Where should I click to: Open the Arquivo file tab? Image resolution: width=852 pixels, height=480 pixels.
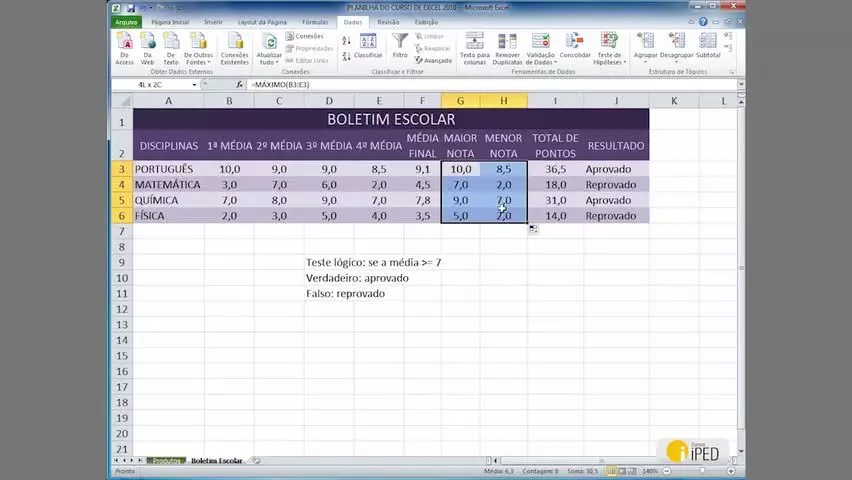[126, 22]
